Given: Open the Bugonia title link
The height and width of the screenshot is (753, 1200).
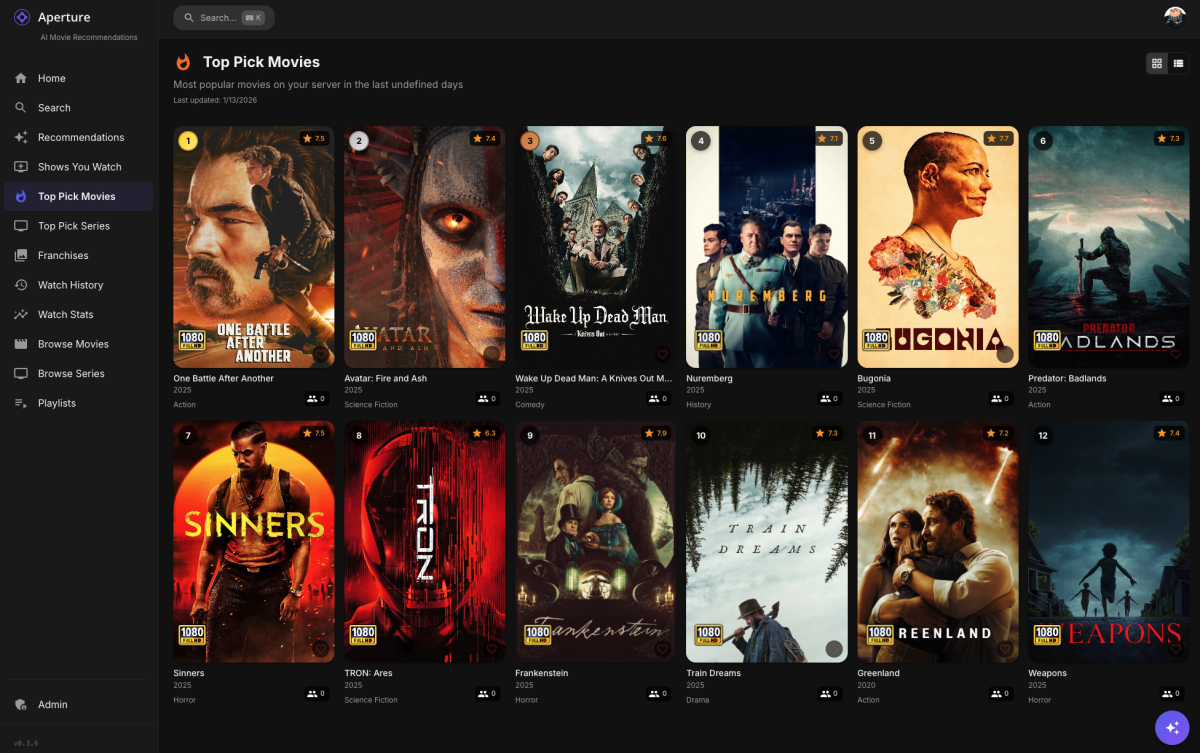Looking at the screenshot, I should click(874, 379).
